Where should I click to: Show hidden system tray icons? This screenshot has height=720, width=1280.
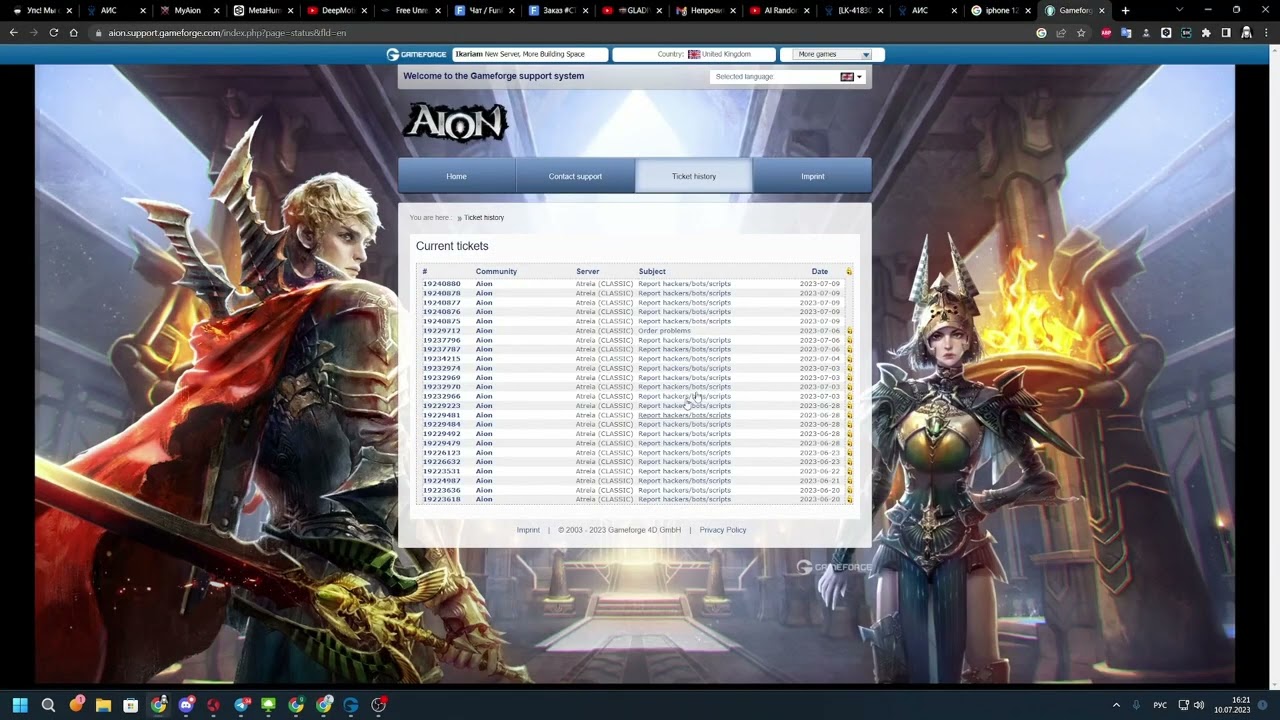tap(1116, 705)
